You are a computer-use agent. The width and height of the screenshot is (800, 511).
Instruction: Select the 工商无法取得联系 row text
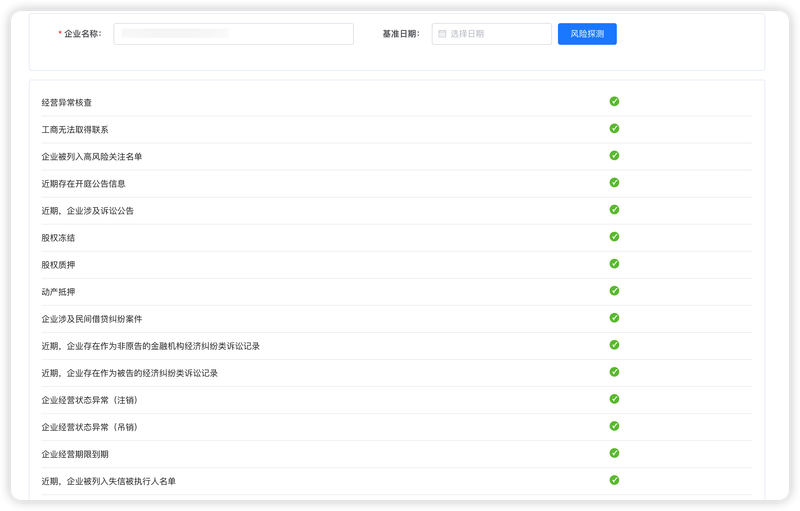[75, 130]
